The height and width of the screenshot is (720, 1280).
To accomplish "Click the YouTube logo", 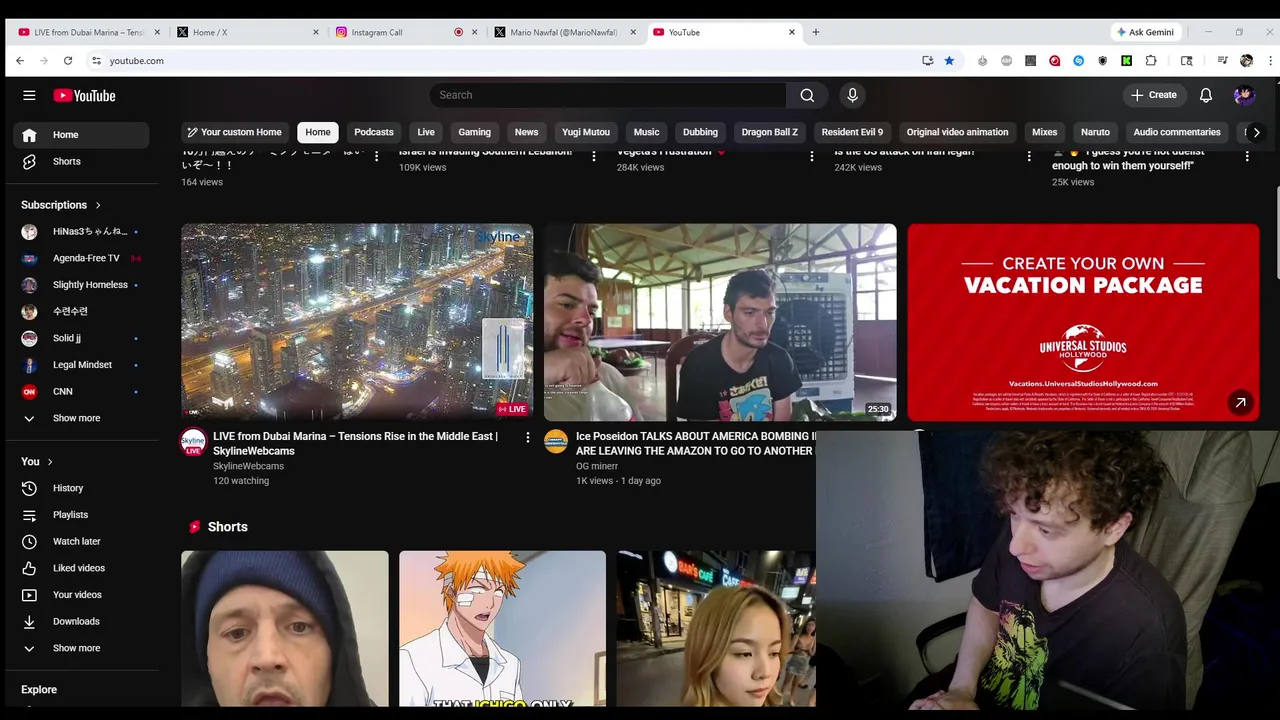I will (x=85, y=95).
